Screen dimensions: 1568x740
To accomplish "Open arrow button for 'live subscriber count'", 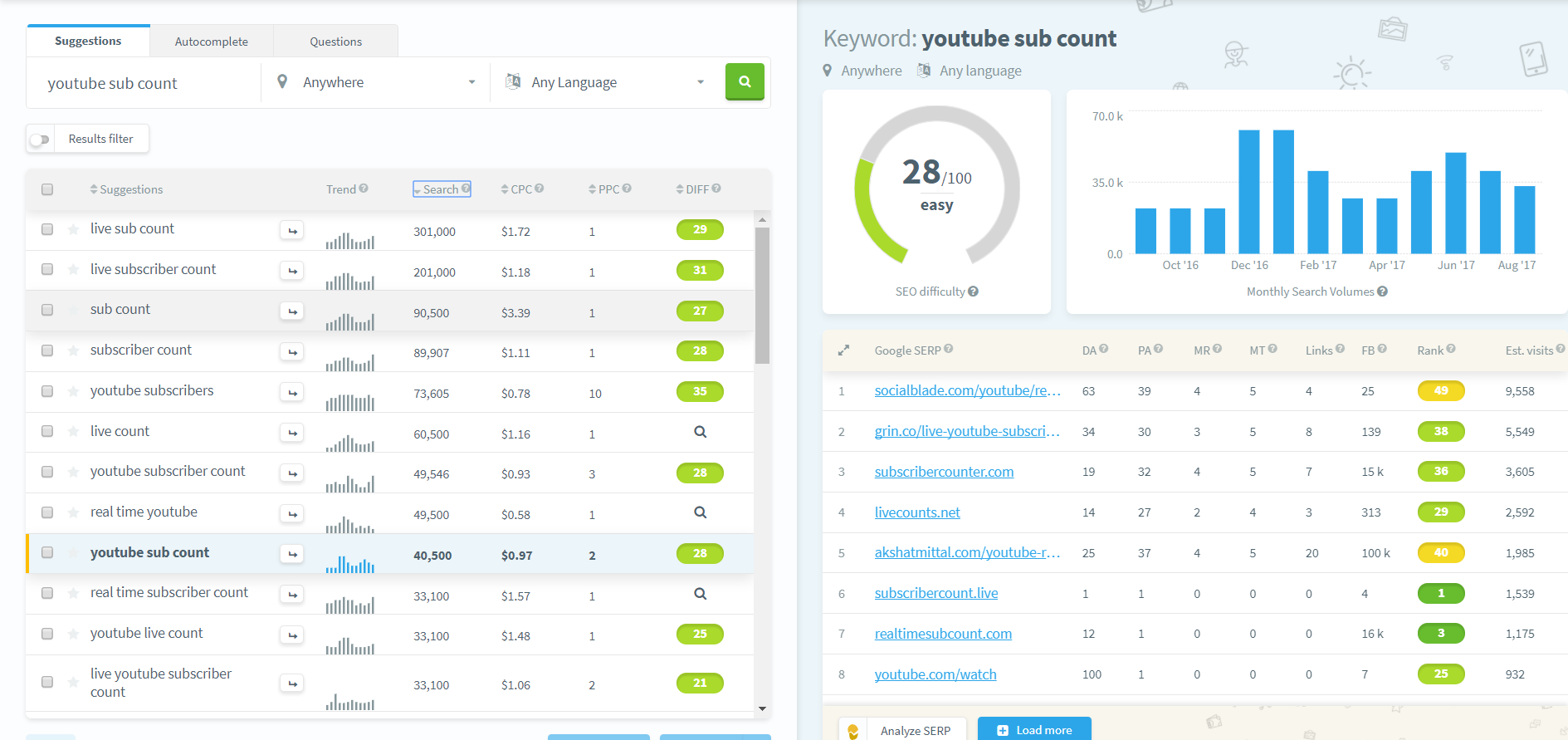I will (x=291, y=271).
